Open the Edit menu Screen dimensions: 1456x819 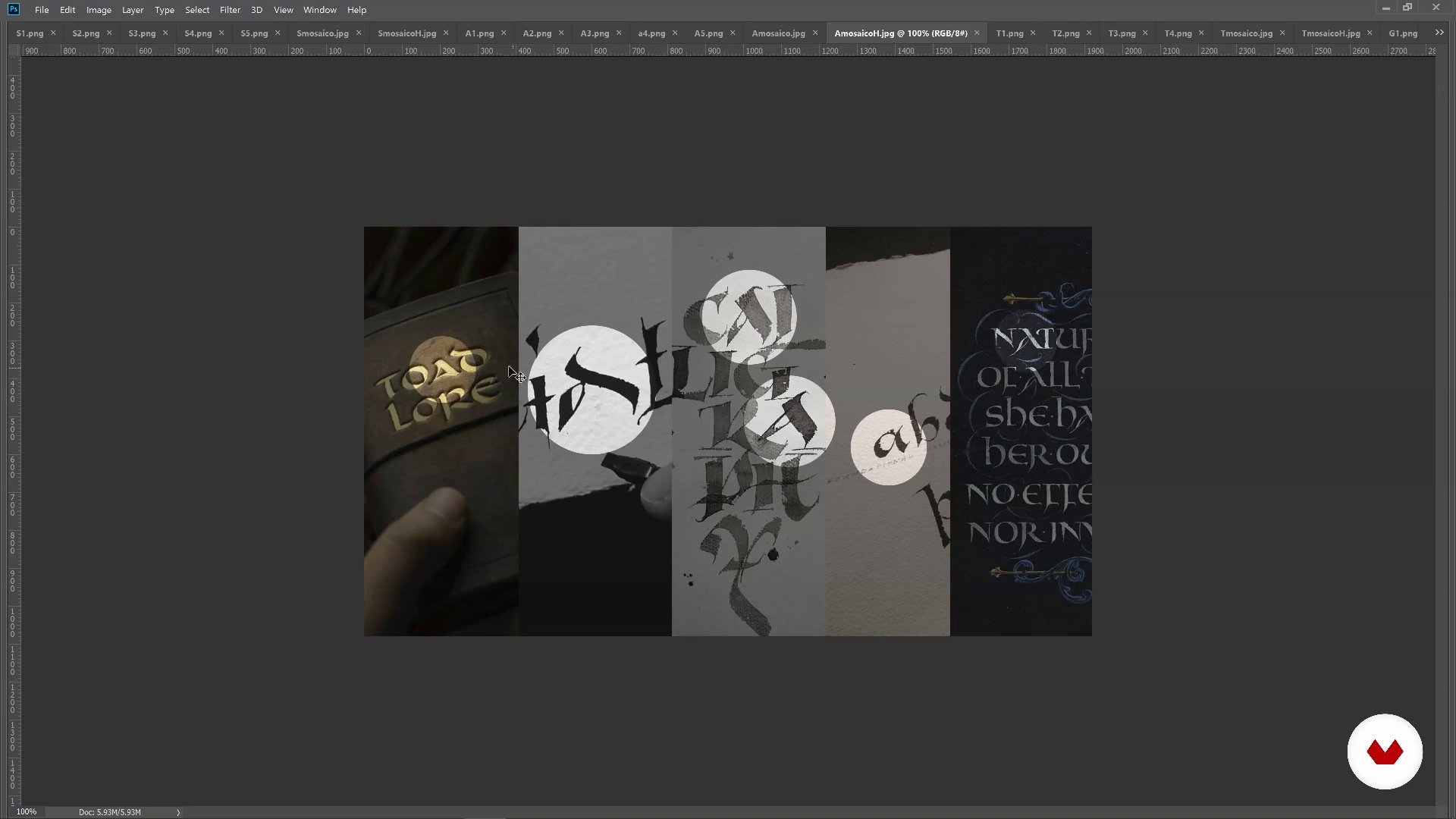pyautogui.click(x=67, y=10)
